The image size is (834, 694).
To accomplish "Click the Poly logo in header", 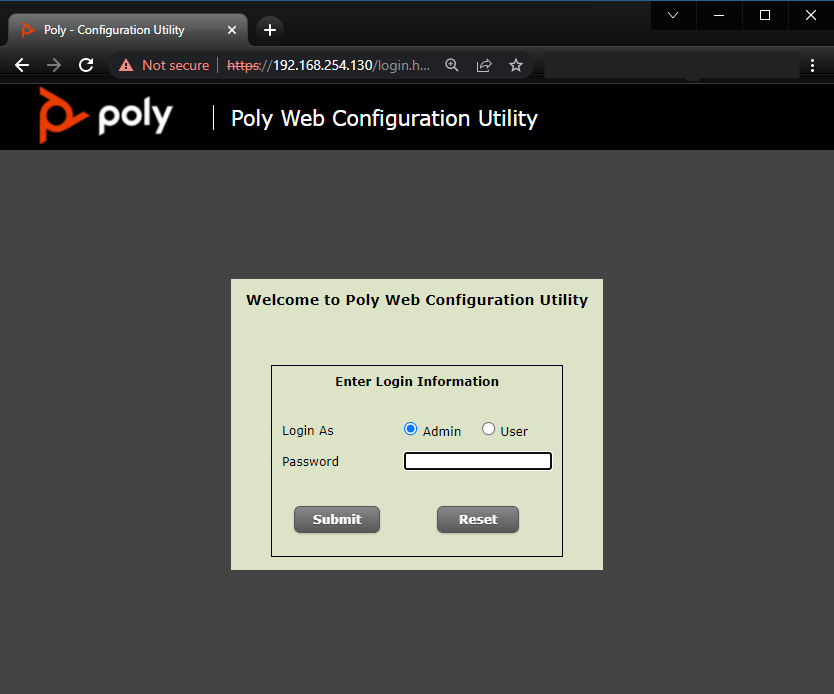I will point(106,116).
